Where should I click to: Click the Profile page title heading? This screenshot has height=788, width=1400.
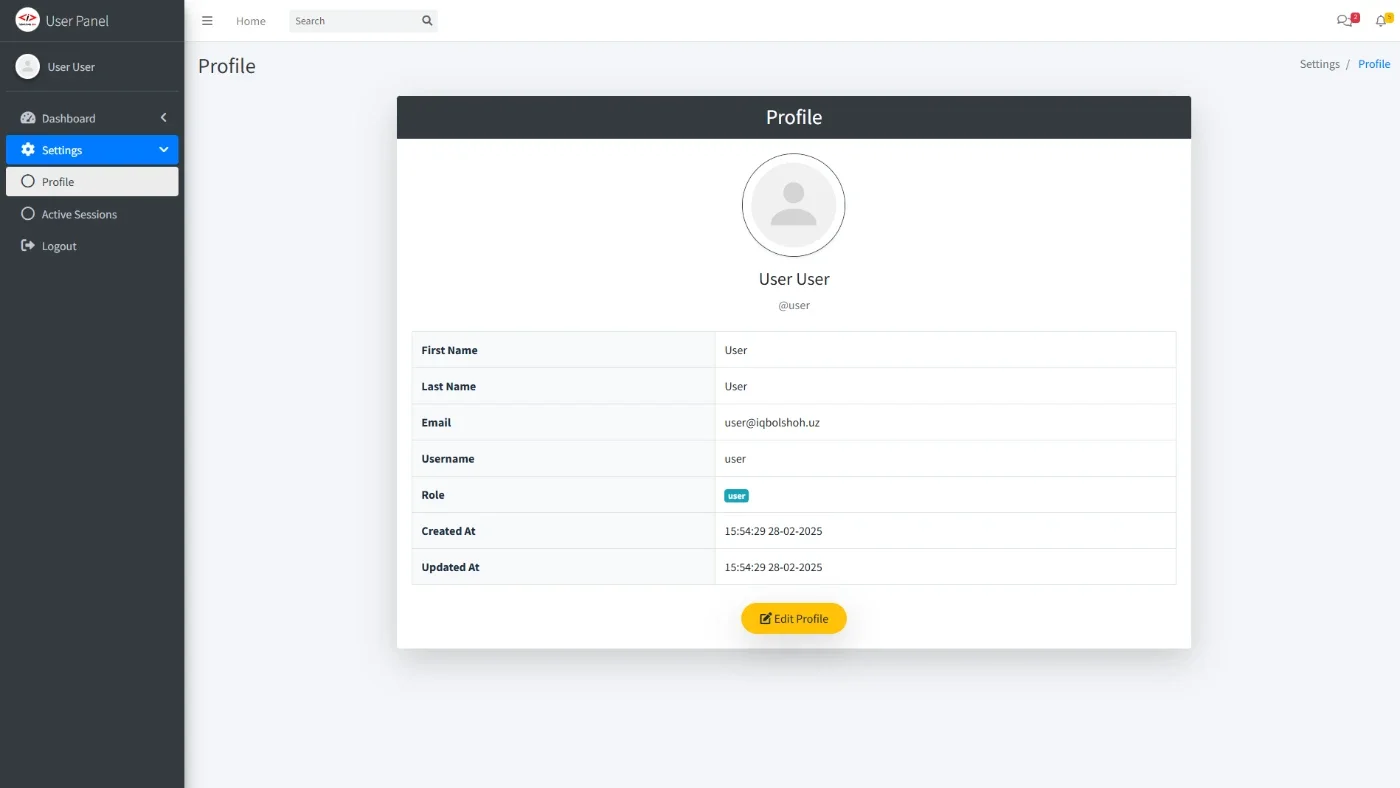[x=227, y=66]
